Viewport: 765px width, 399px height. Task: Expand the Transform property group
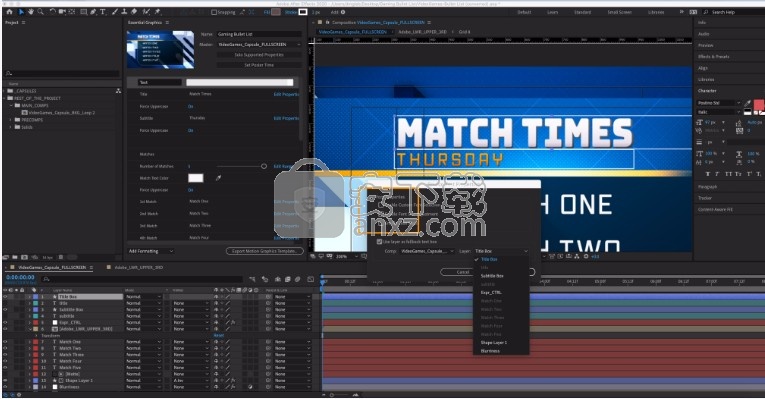[x=36, y=336]
